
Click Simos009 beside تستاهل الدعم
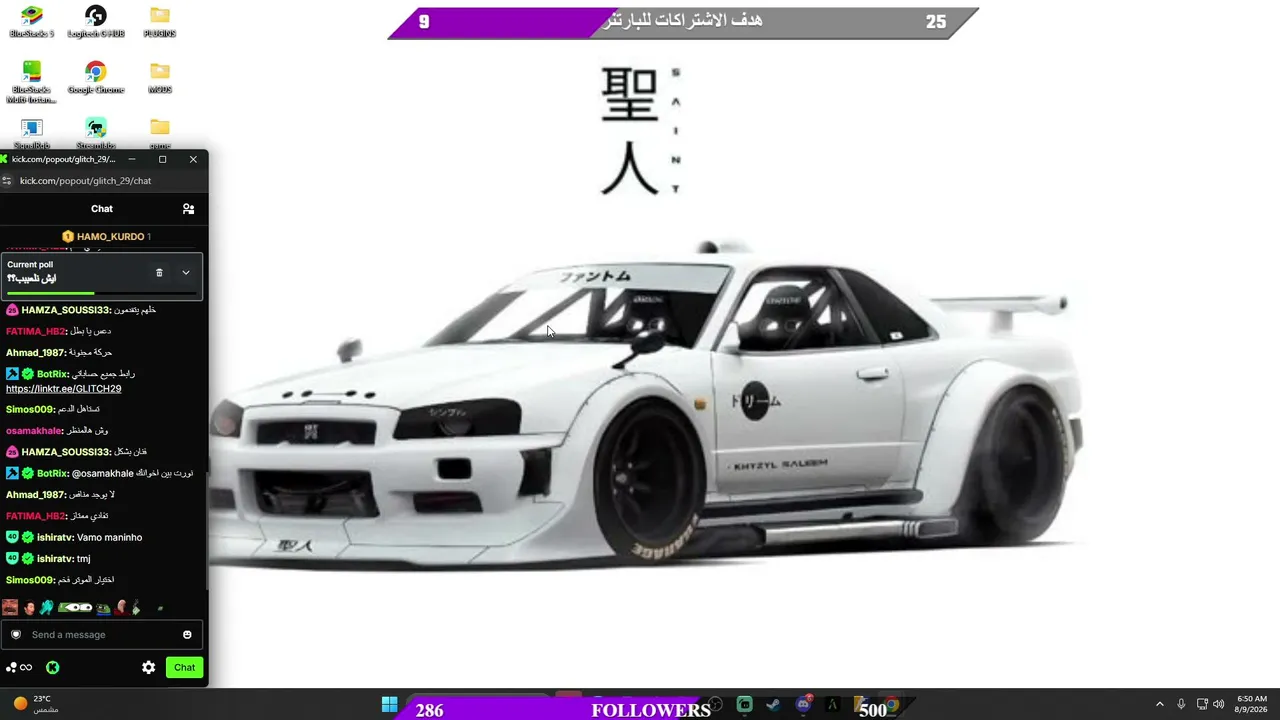pyautogui.click(x=29, y=409)
